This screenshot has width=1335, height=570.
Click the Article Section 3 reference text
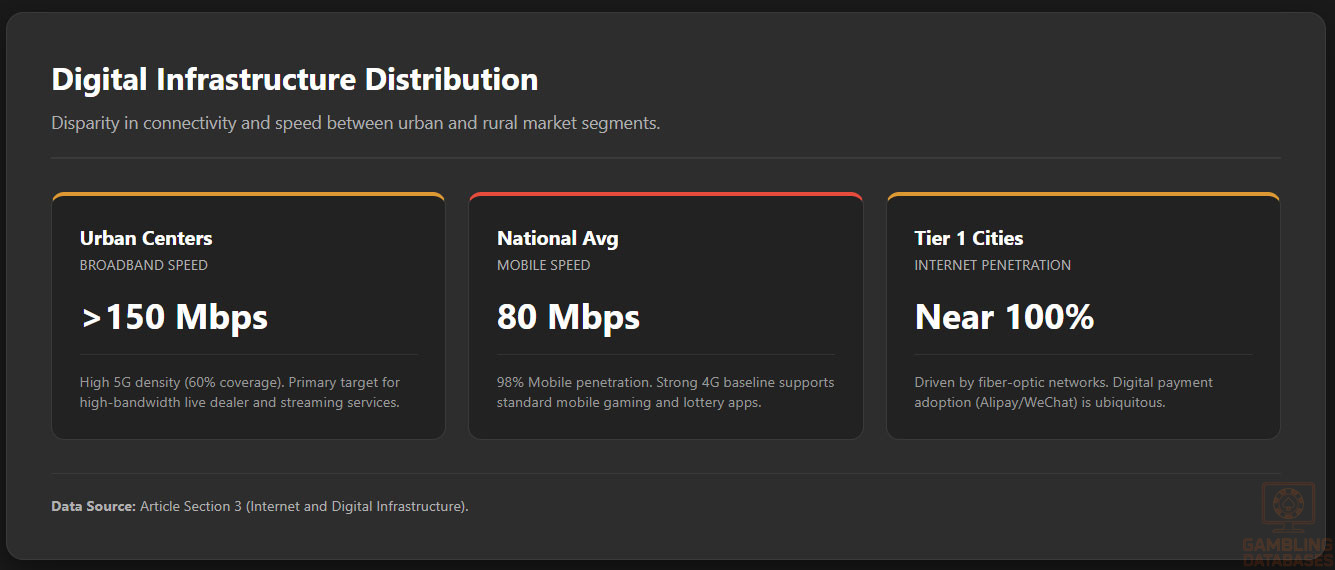pos(304,507)
